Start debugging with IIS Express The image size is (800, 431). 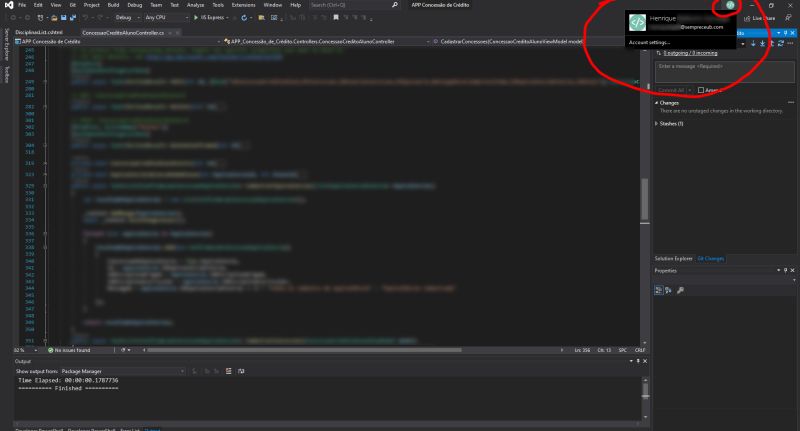point(210,17)
